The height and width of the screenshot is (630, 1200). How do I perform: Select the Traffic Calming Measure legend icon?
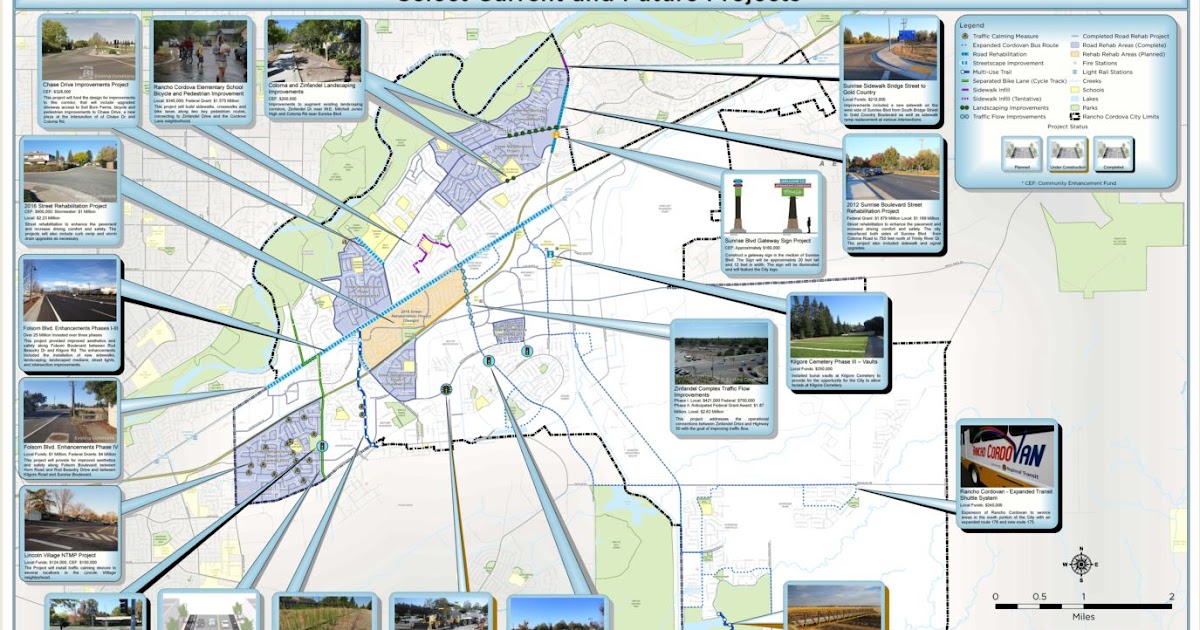[x=966, y=35]
